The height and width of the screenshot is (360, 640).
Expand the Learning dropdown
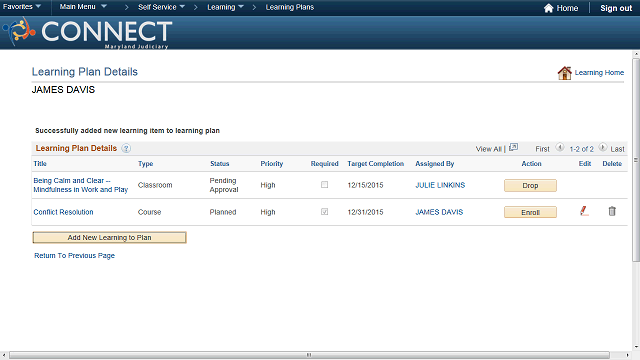pos(225,7)
